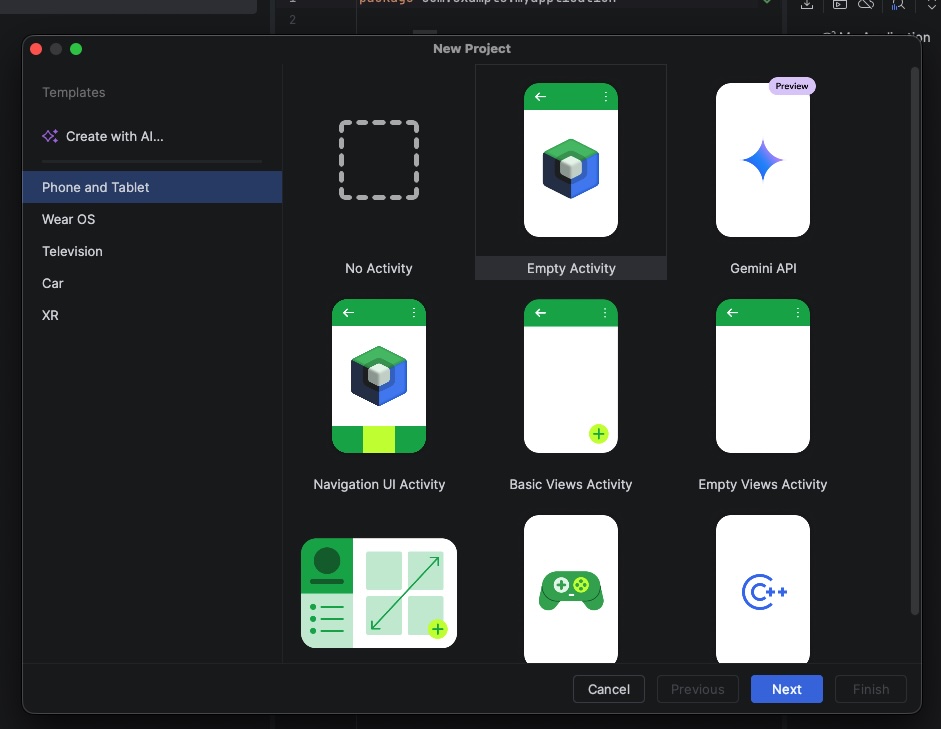Zoom the New Project window with green button
Image resolution: width=941 pixels, height=729 pixels.
76,49
